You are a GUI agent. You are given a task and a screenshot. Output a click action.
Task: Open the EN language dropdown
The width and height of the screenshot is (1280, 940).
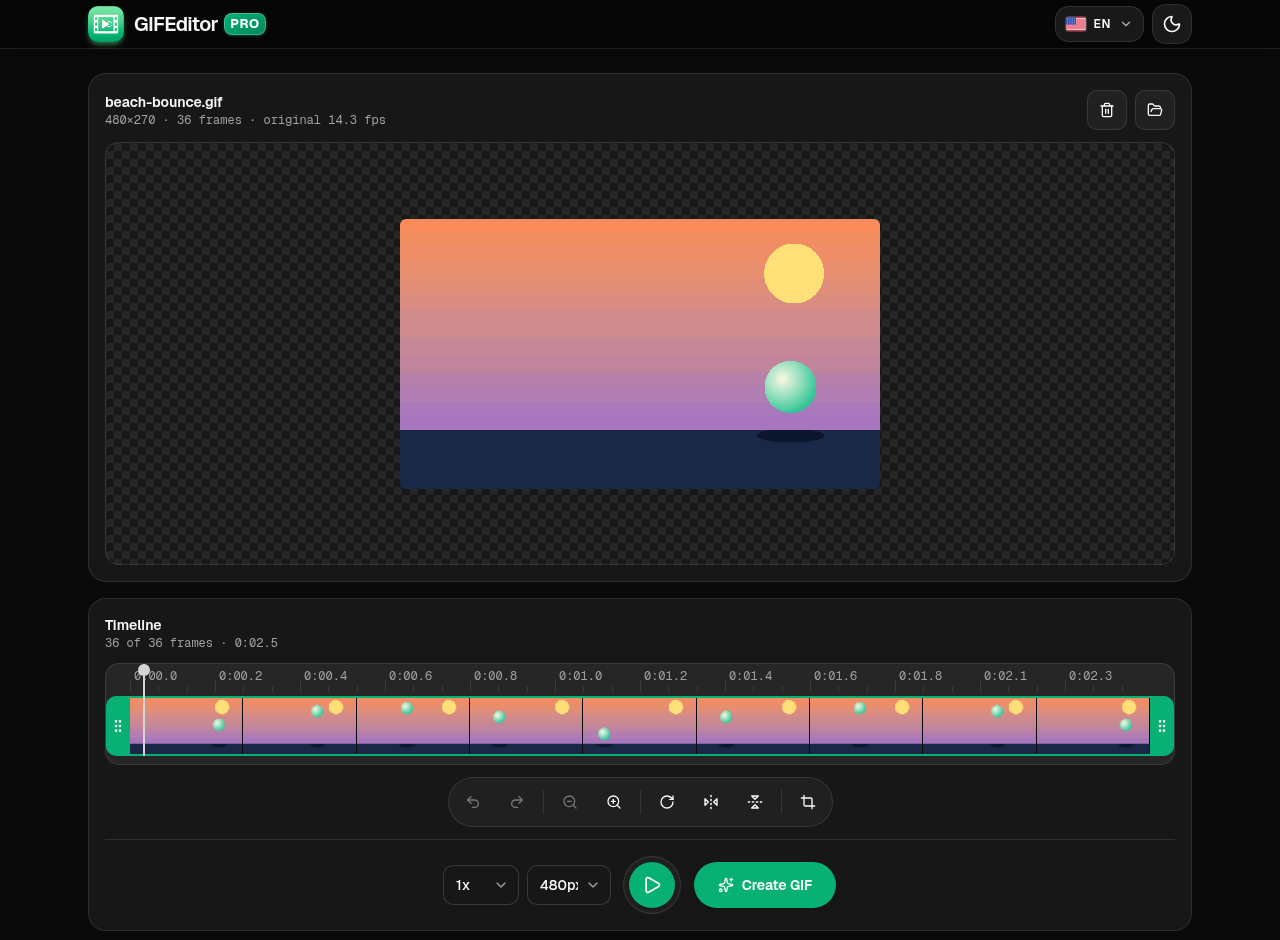click(x=1099, y=24)
